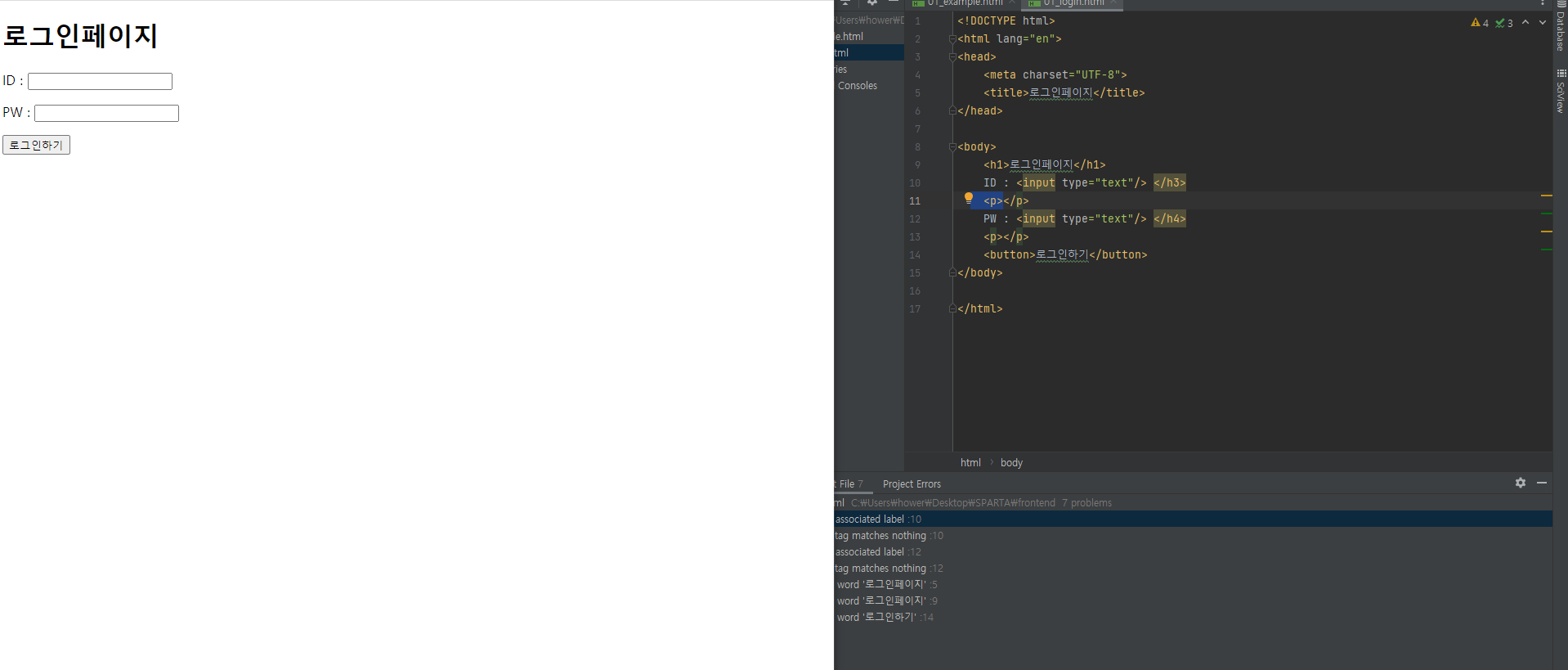Select the word '로그인하기' :14 problem row
The image size is (1568, 670).
tap(1193, 618)
